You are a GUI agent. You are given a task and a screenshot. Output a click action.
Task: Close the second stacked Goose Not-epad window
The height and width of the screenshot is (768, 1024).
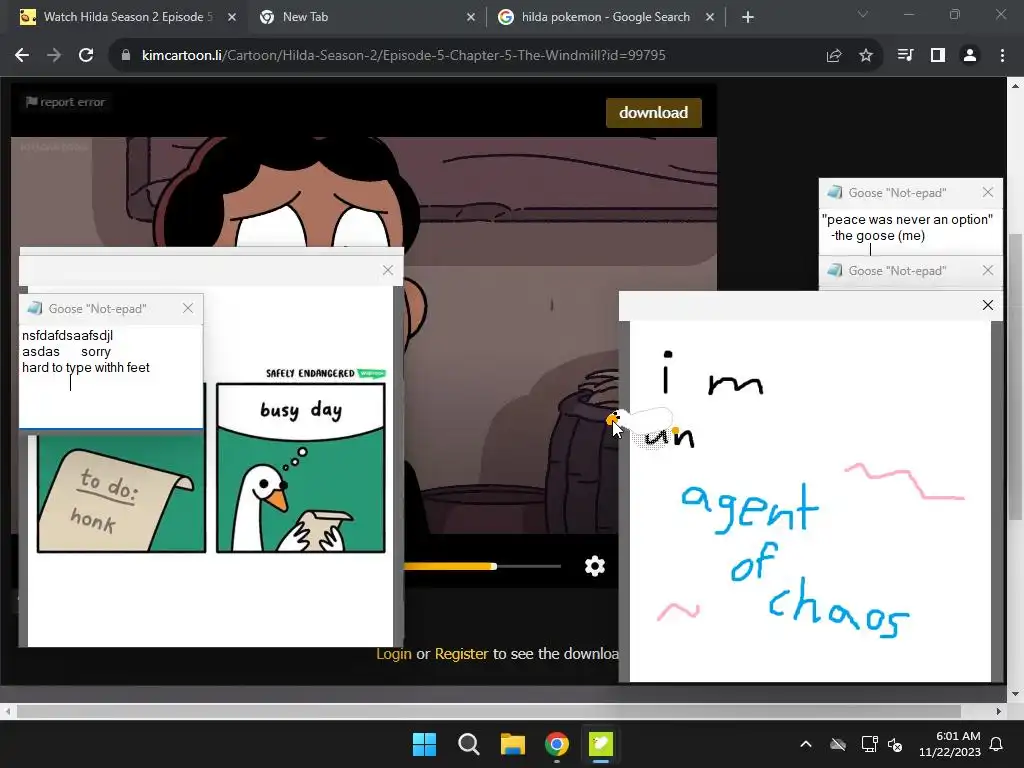[x=987, y=270]
